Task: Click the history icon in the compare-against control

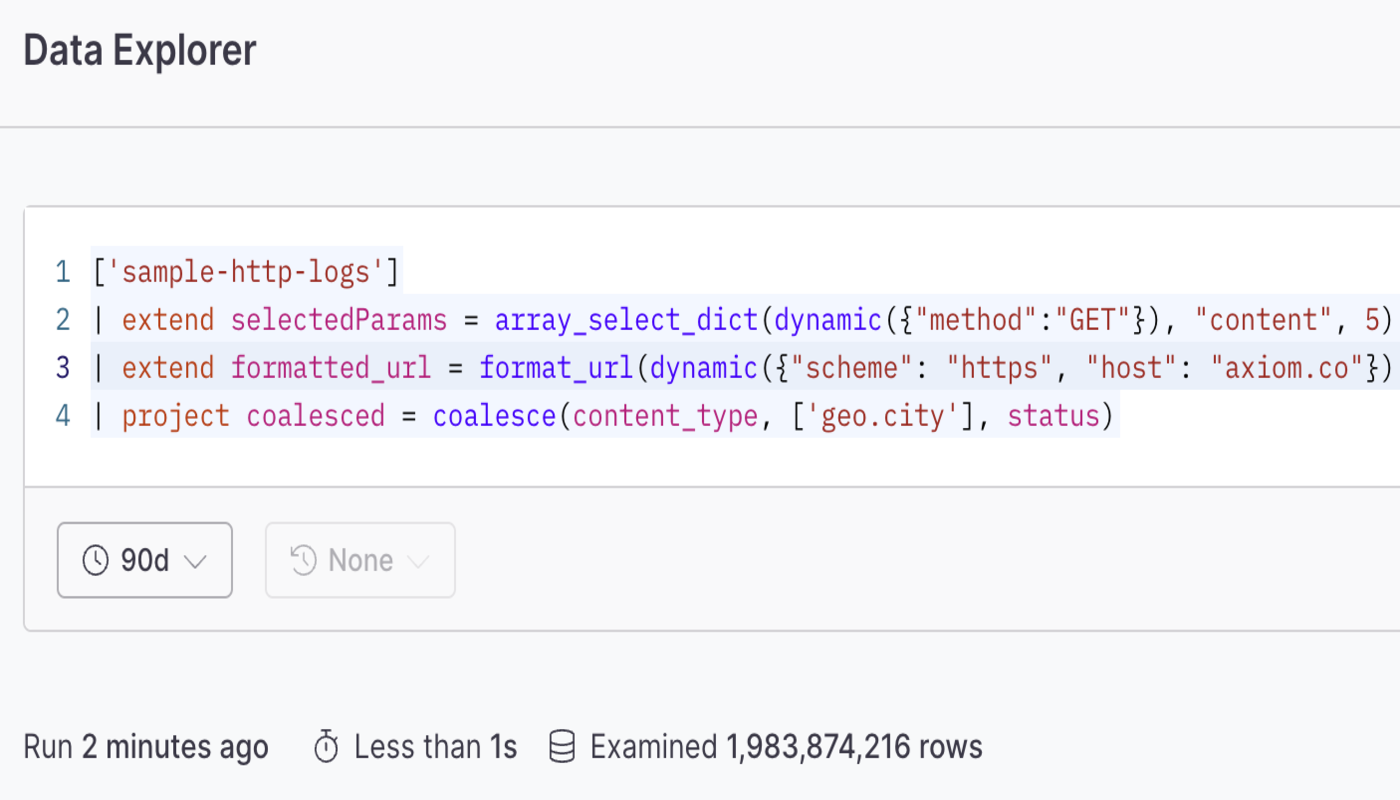Action: point(302,560)
